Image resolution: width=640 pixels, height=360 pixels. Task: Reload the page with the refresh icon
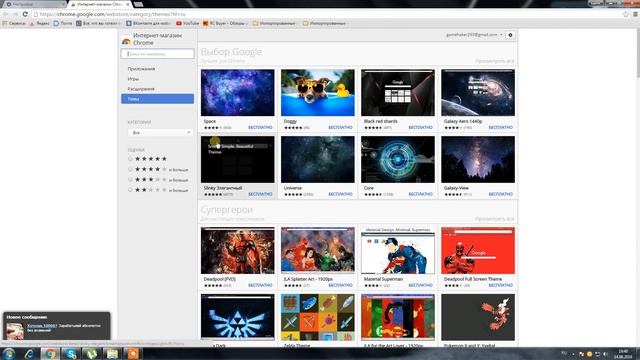pos(25,14)
